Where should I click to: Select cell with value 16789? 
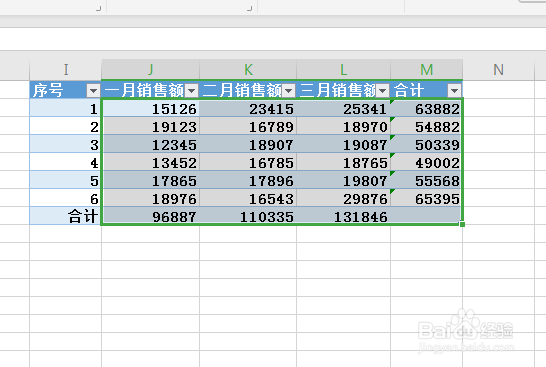248,126
